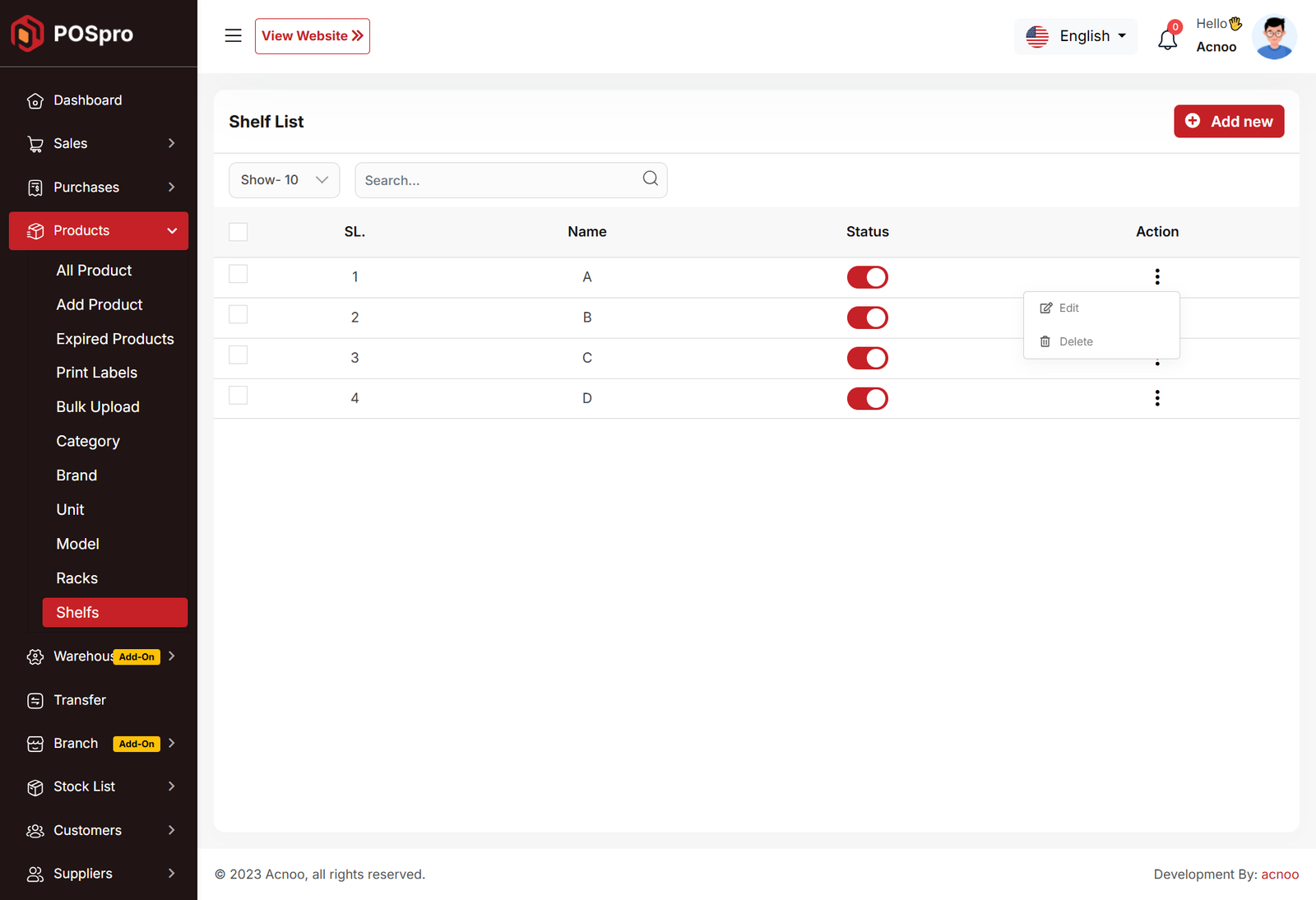The width and height of the screenshot is (1316, 900).
Task: Disable the status switch for shelf D
Action: 867,398
